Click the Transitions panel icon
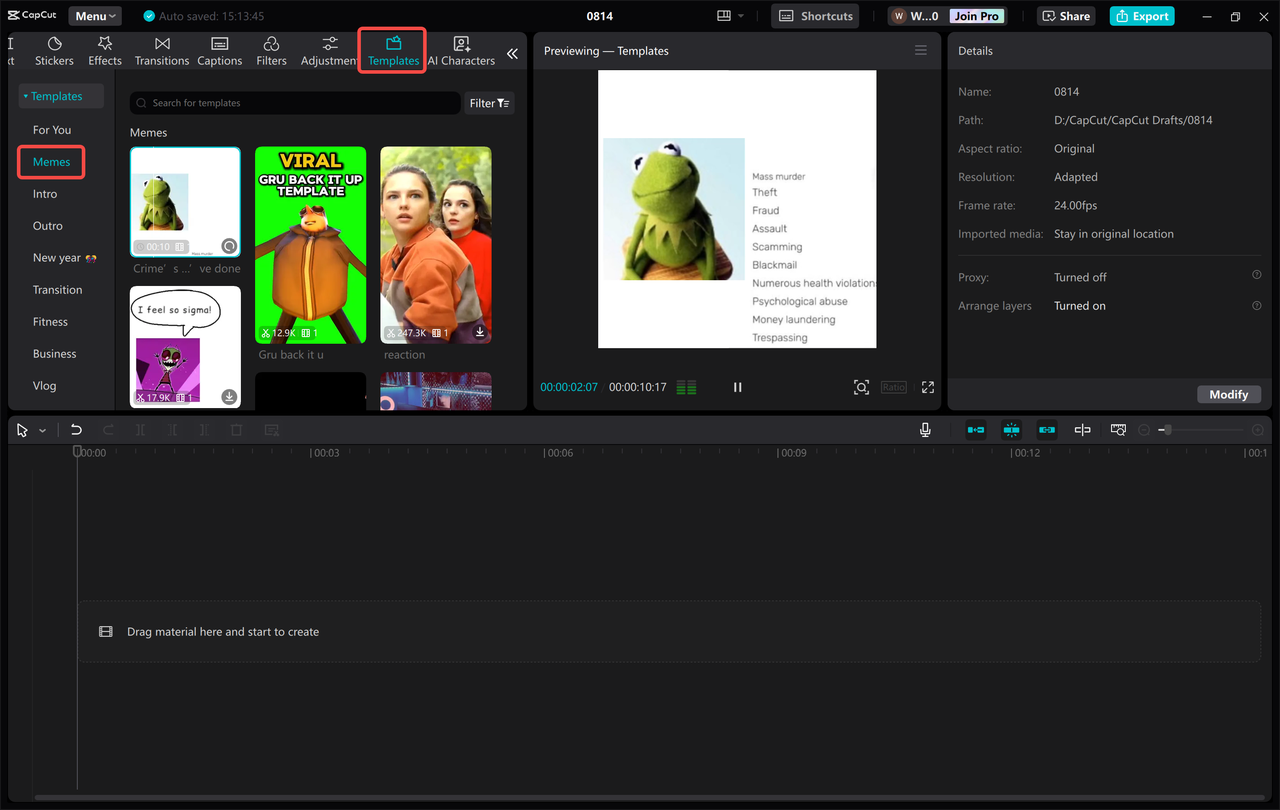The width and height of the screenshot is (1280, 810). coord(161,50)
